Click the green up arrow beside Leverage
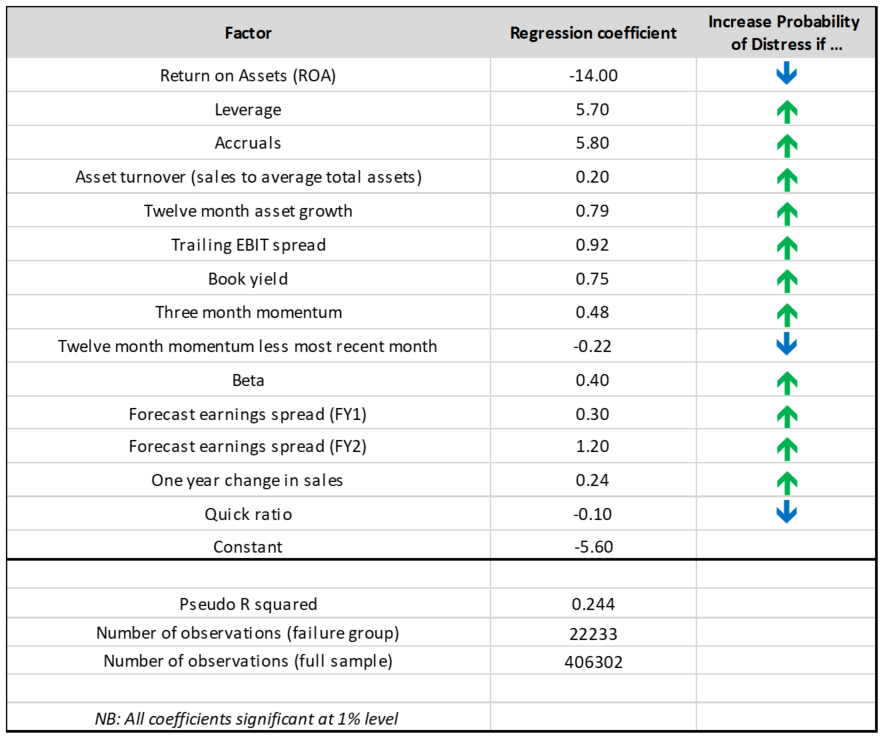This screenshot has width=884, height=740. pos(786,111)
